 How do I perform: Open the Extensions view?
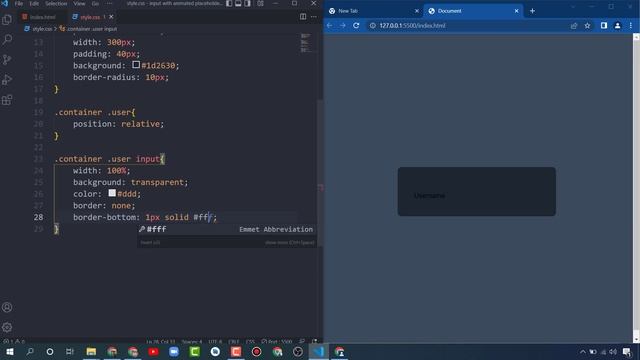point(7,100)
